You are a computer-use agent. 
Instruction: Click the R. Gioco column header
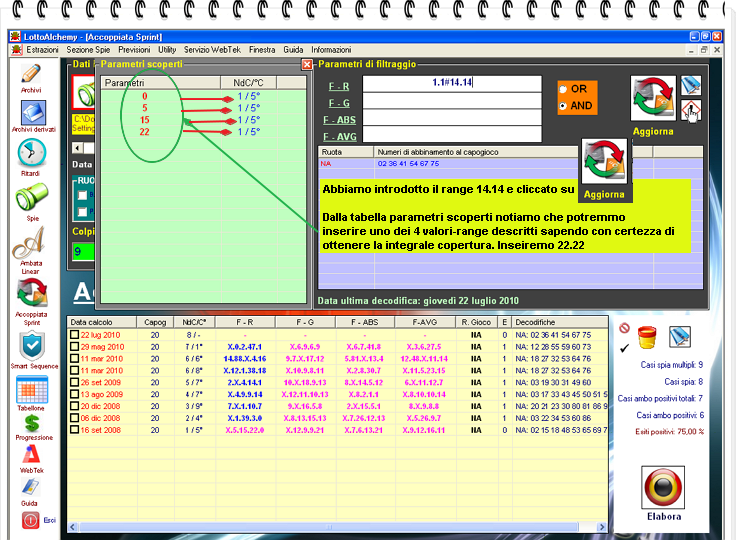point(476,322)
